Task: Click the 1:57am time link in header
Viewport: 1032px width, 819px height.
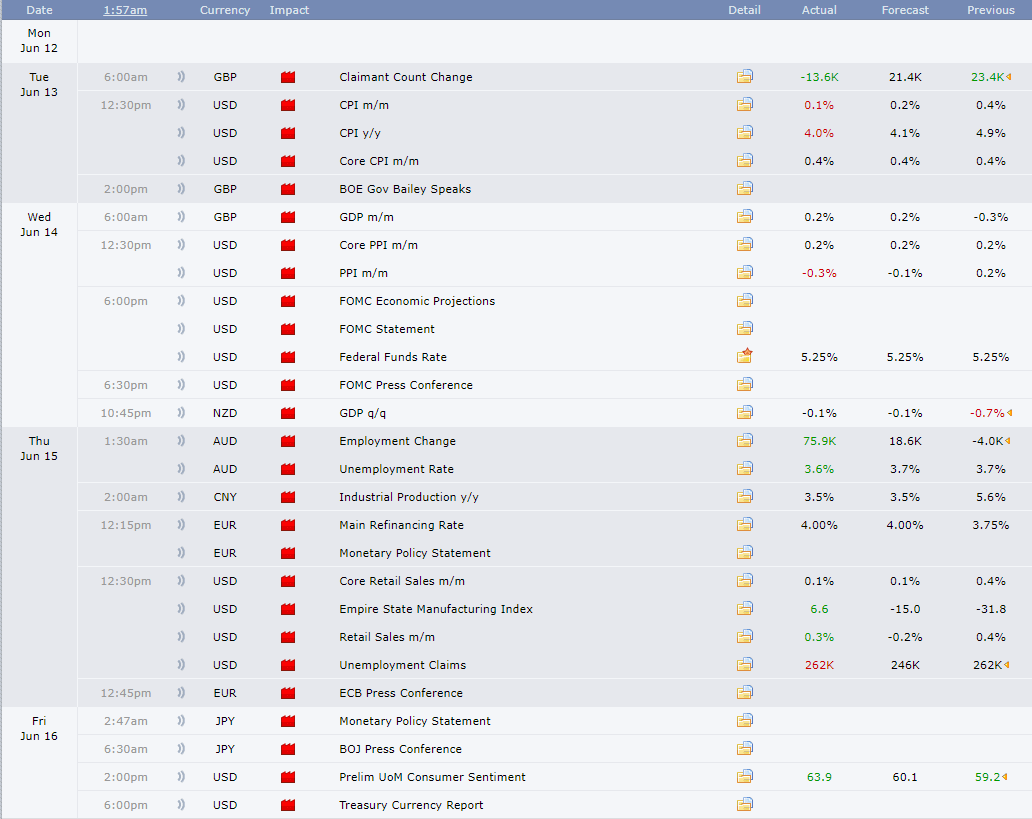Action: (125, 10)
